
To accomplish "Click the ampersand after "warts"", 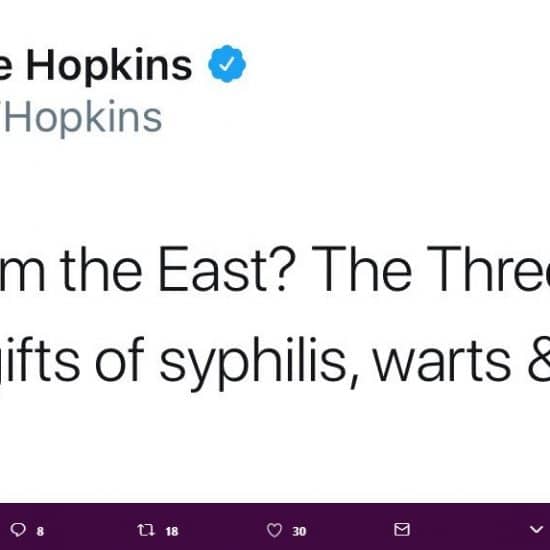I will click(538, 361).
